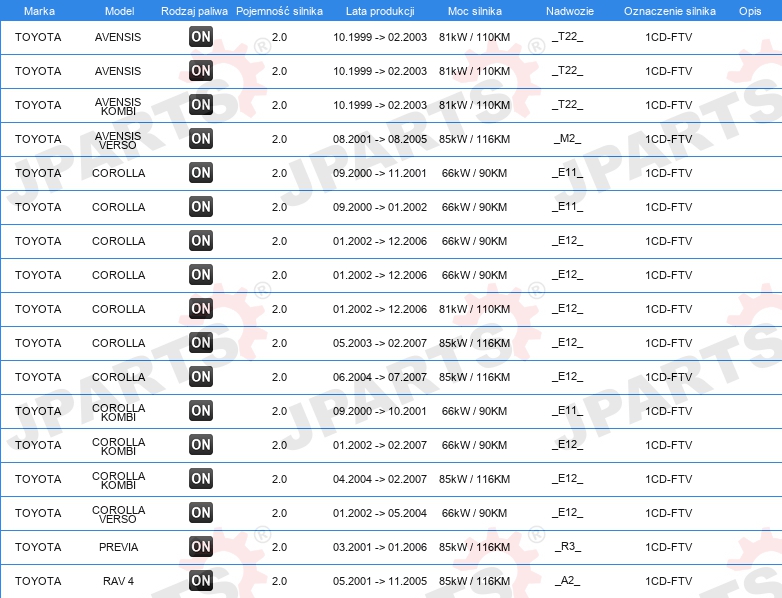Click the date range 09.2000 -> 01.2002

click(x=380, y=207)
